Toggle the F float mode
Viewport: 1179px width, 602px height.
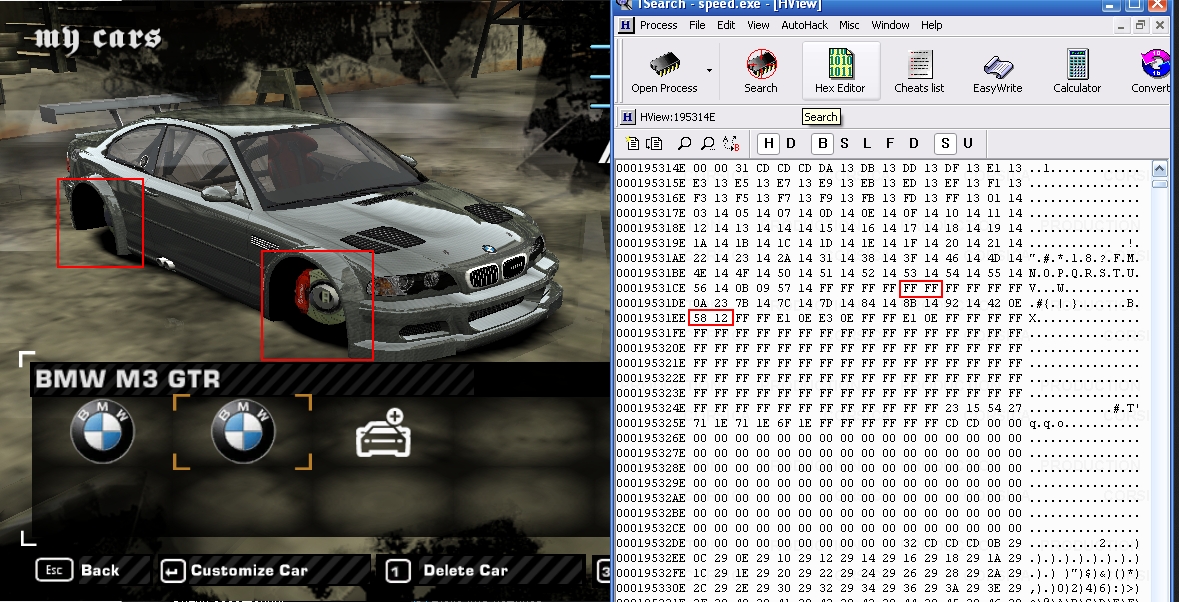[x=890, y=144]
